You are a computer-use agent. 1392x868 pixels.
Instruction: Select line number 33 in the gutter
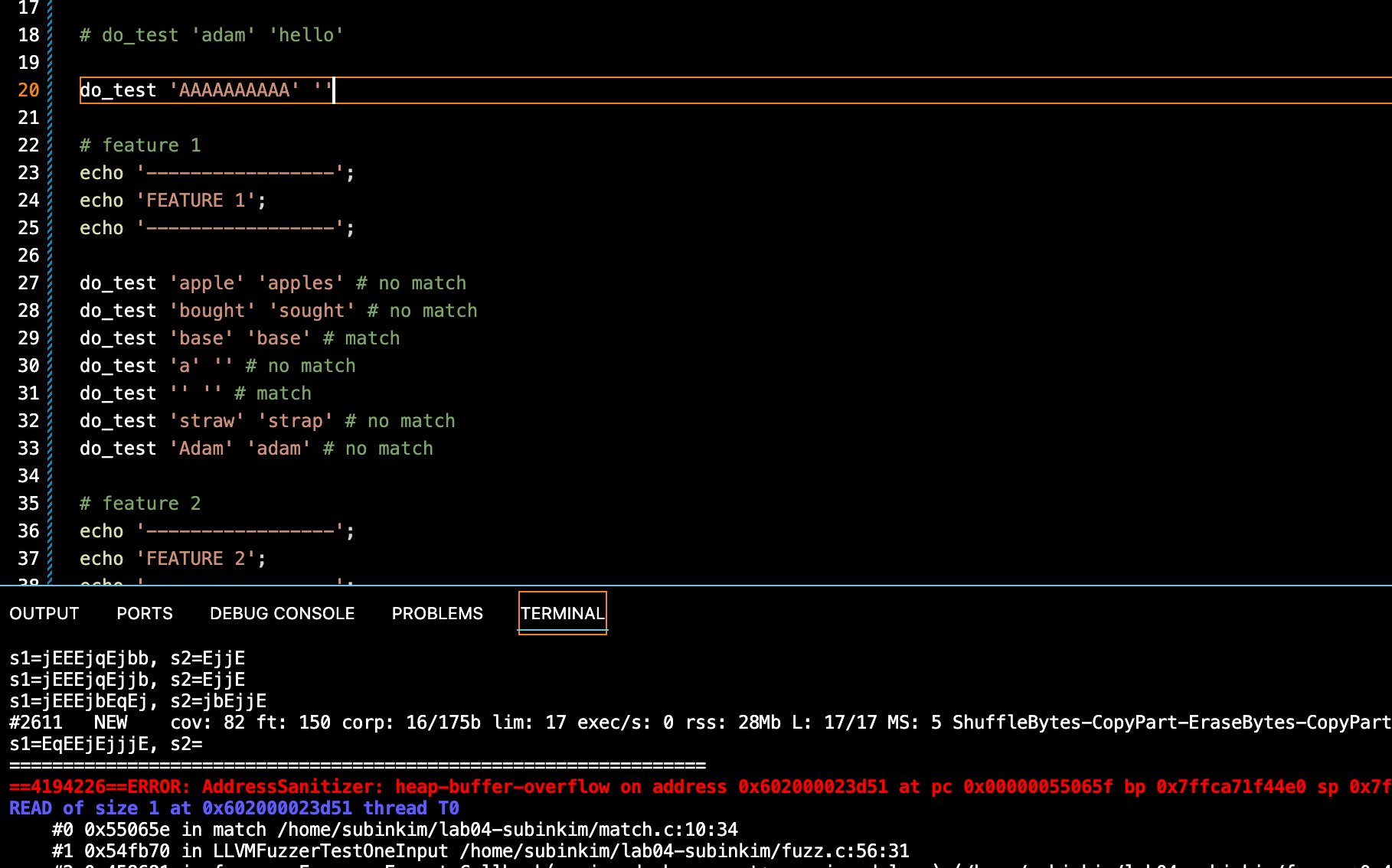[28, 449]
